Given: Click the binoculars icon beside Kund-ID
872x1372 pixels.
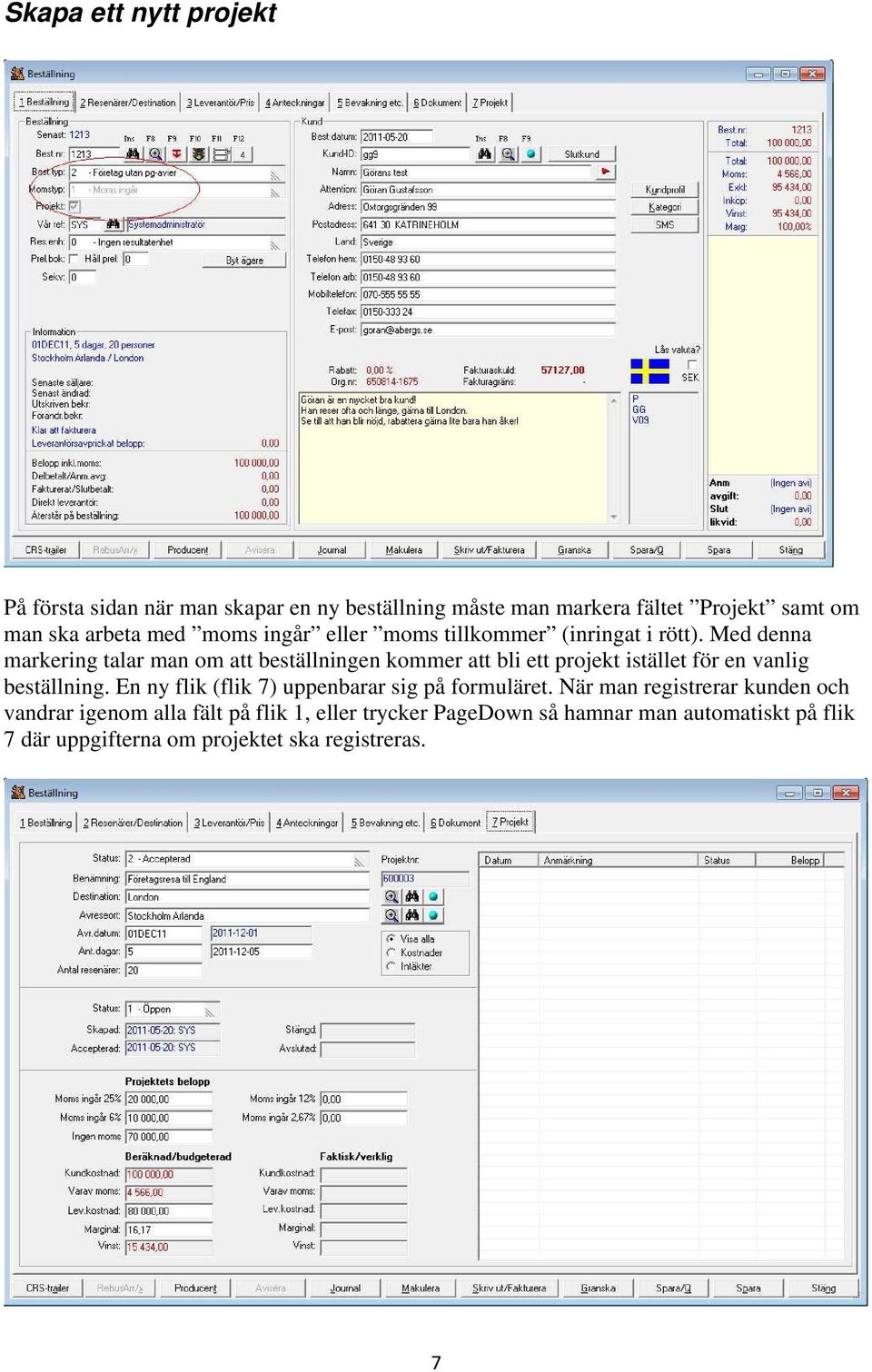Looking at the screenshot, I should click(485, 154).
